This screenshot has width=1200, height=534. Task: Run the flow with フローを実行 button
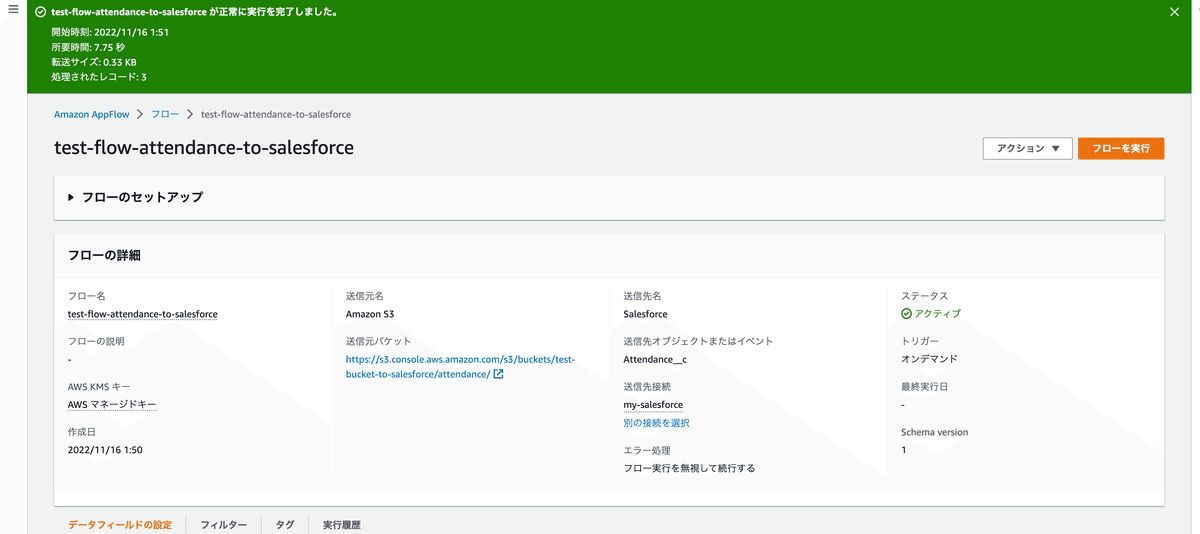click(1121, 148)
